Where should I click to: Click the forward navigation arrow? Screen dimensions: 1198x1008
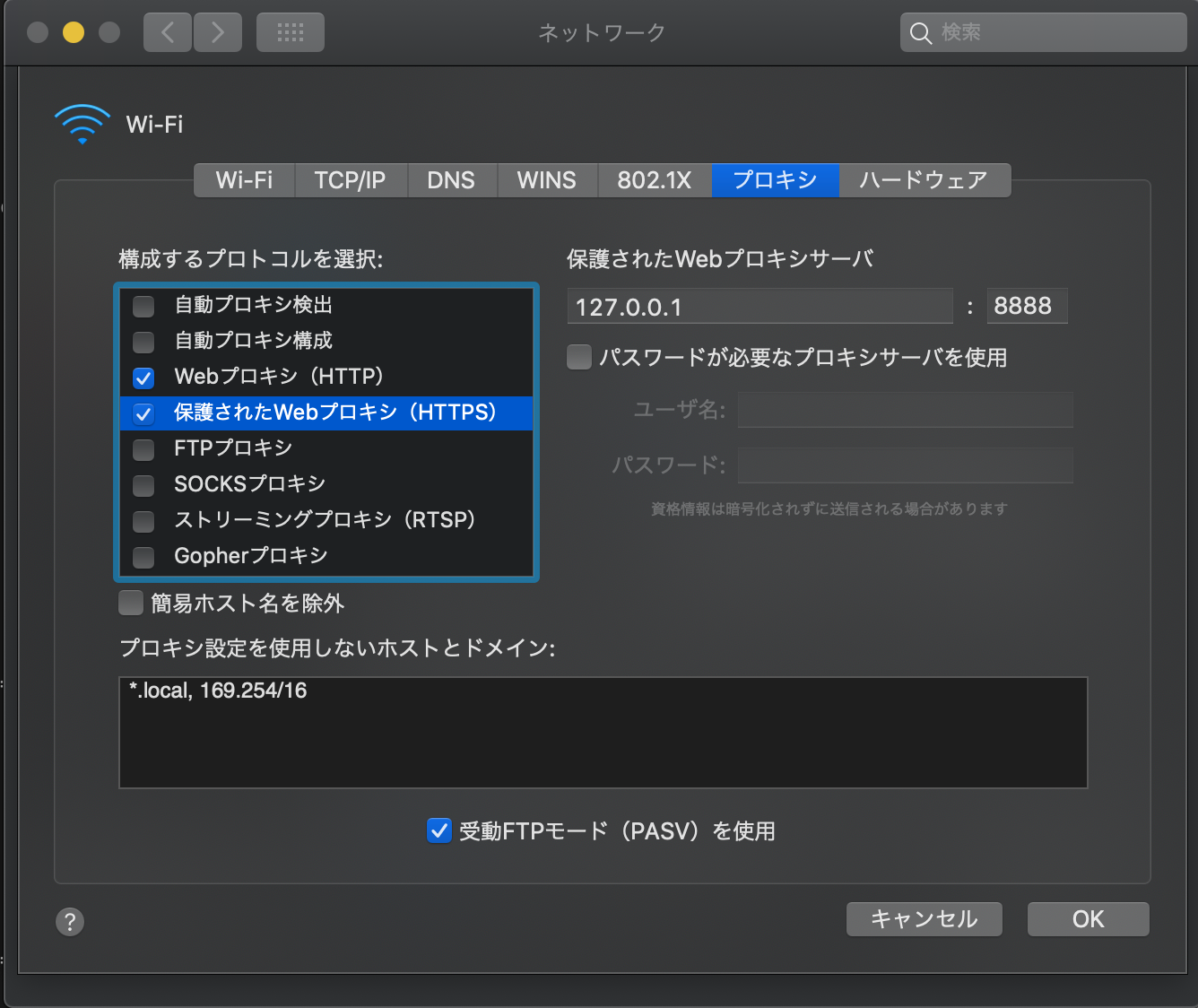(x=217, y=31)
